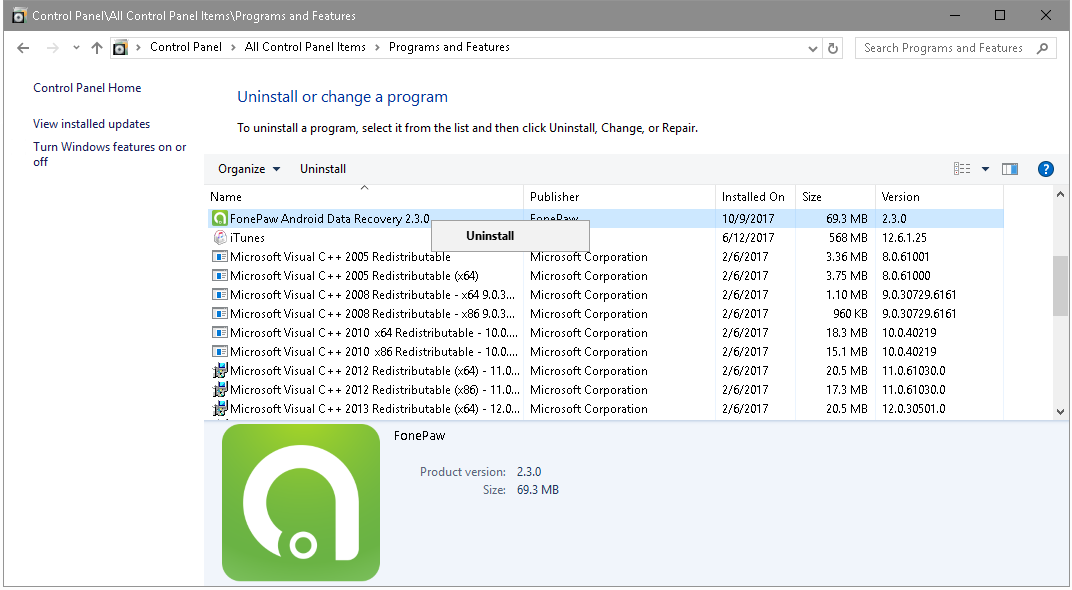1072x590 pixels.
Task: Click the Control Panel icon in address bar
Action: (120, 48)
